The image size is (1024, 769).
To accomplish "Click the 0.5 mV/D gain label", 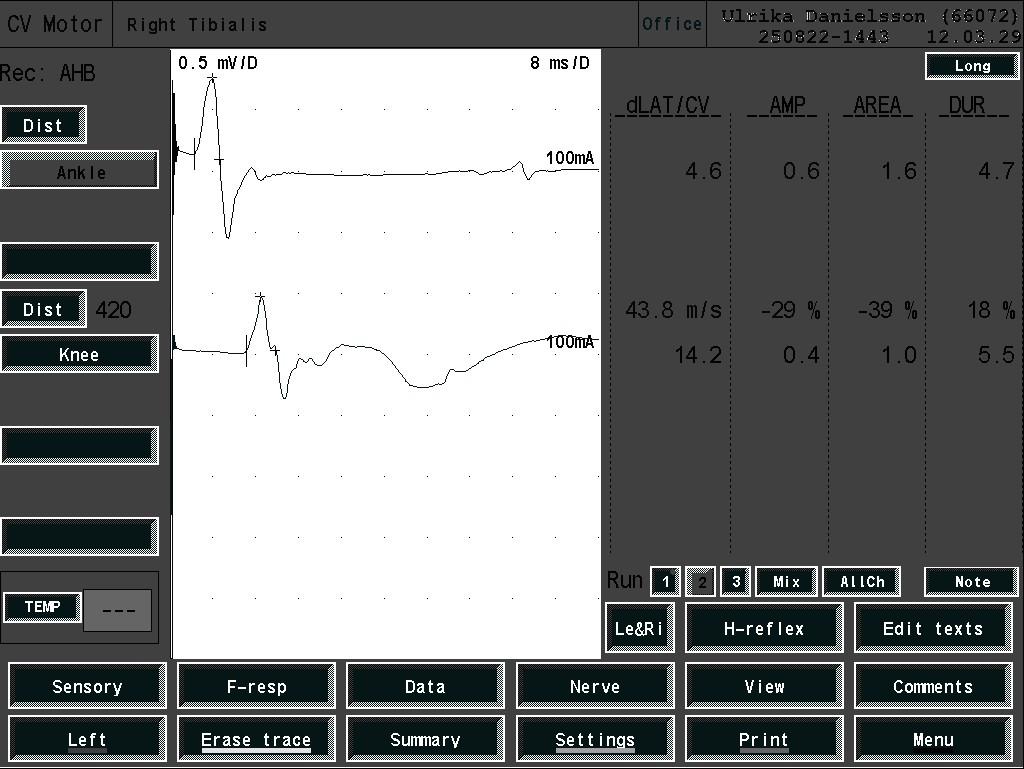I will 218,63.
